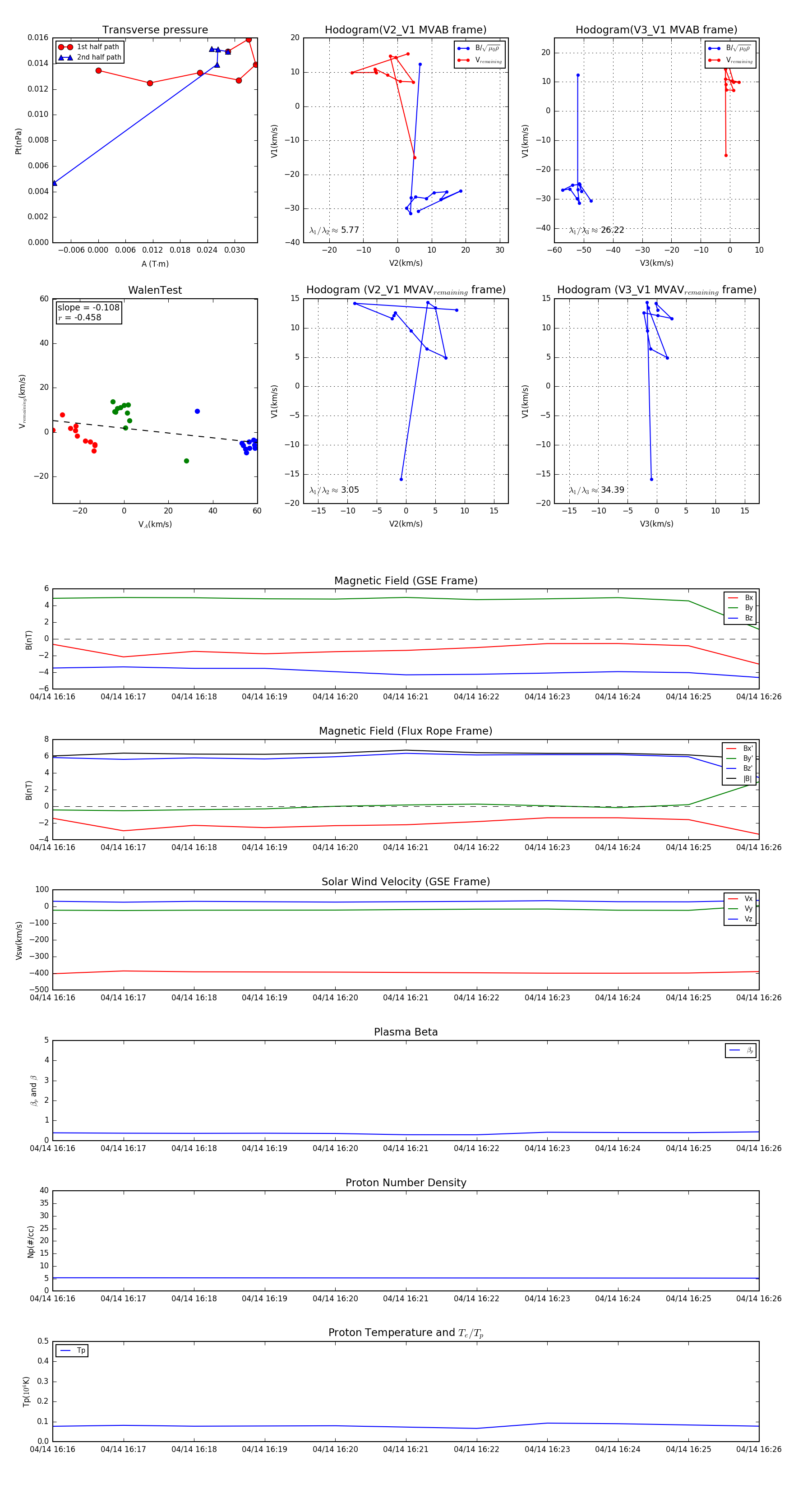Click the '1st half path' legend entry
Image resolution: width=812 pixels, height=1489 pixels.
[89, 47]
